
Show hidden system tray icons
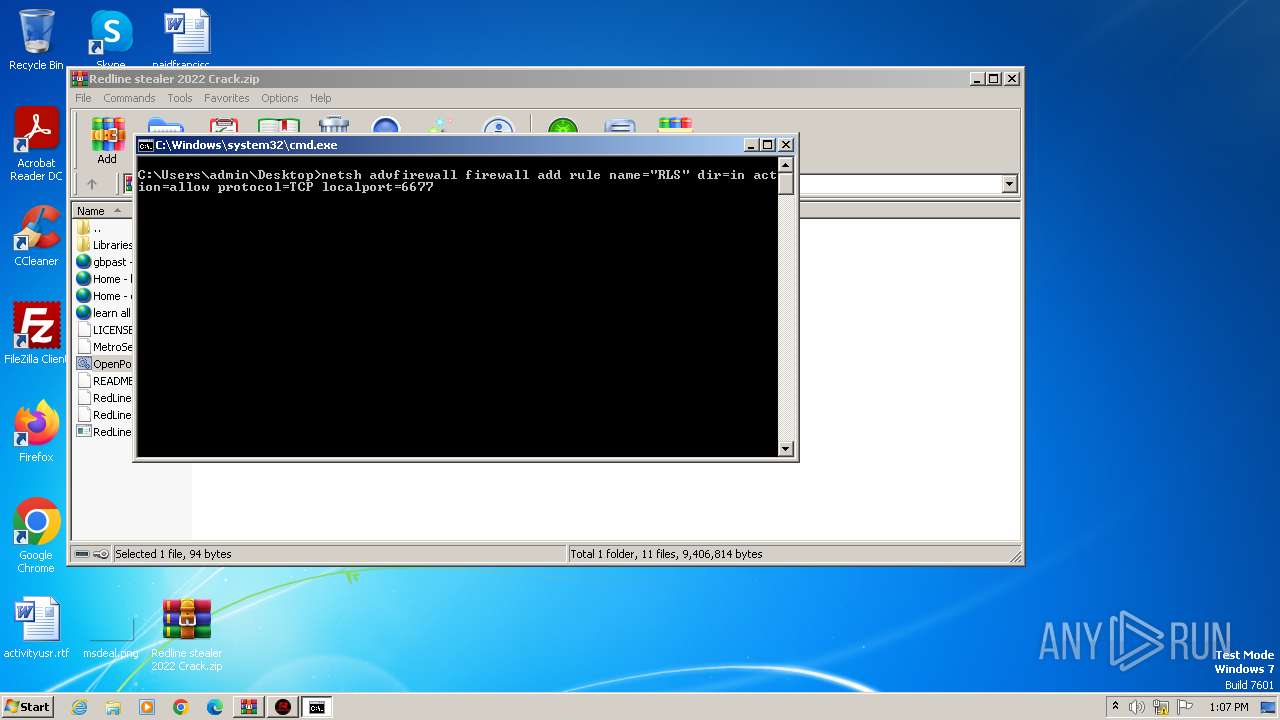(1115, 706)
